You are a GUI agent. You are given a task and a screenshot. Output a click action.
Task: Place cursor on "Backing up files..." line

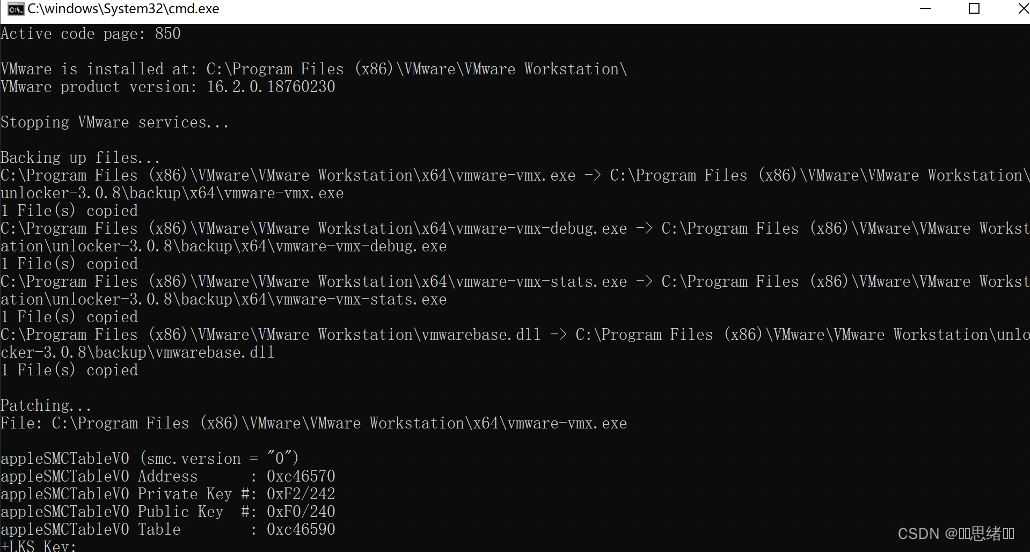(x=80, y=158)
